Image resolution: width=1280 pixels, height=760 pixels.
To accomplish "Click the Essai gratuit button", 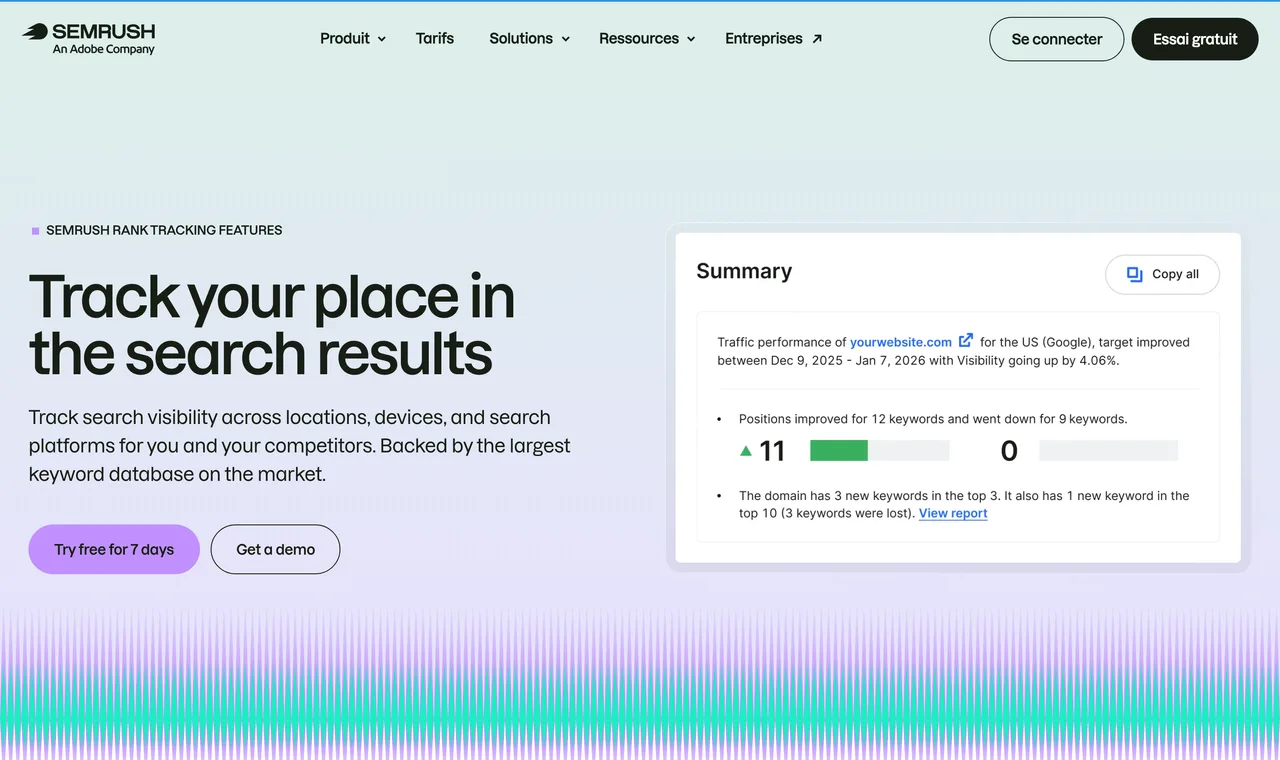I will tap(1195, 39).
